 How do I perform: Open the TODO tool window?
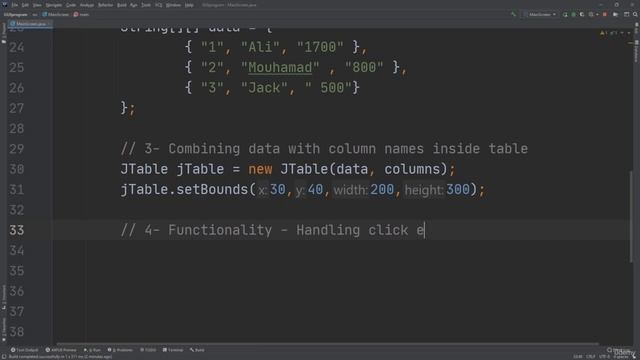[148, 350]
